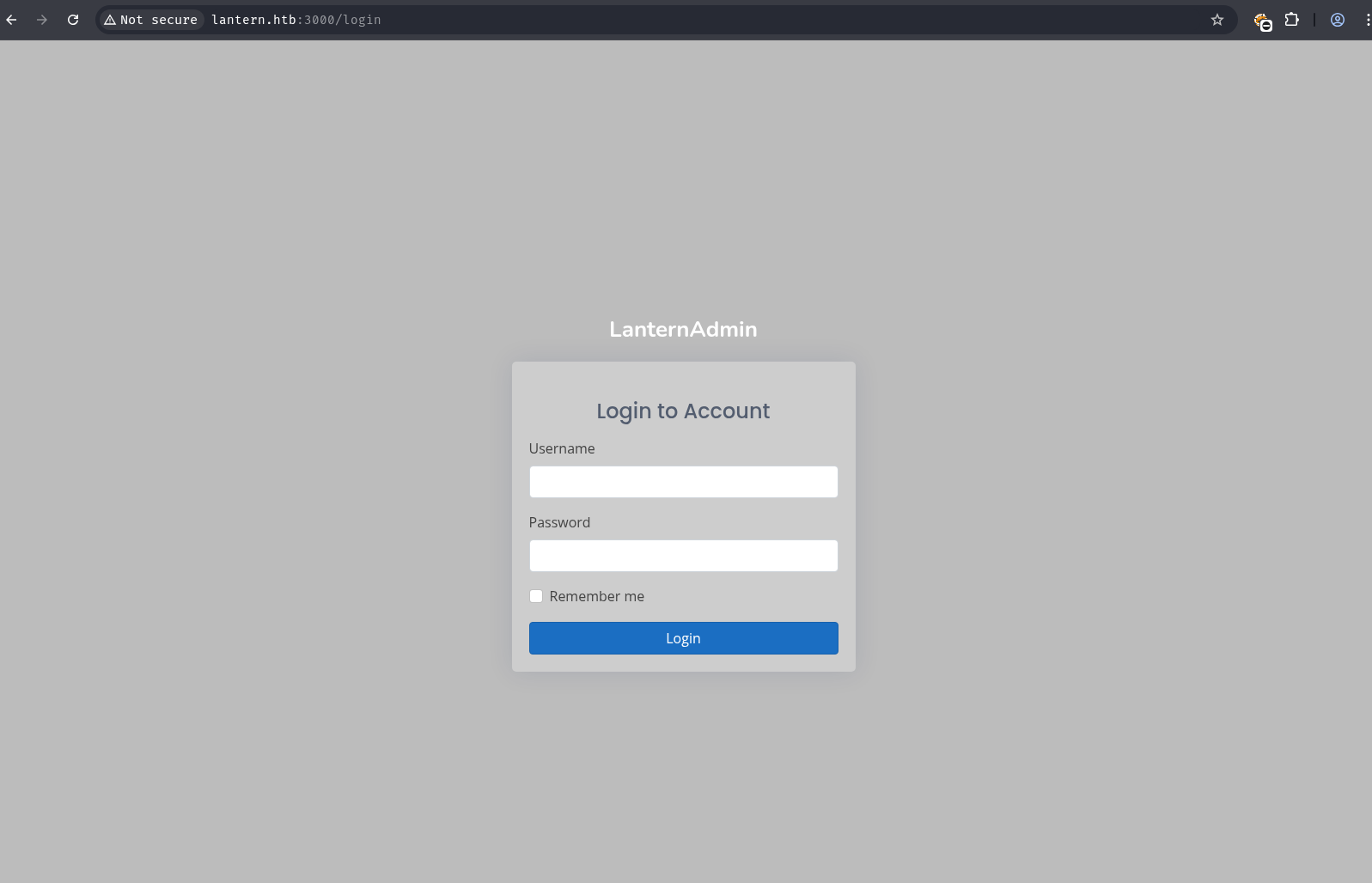Click the Username label
Screen dimensions: 1372x883
(x=562, y=448)
